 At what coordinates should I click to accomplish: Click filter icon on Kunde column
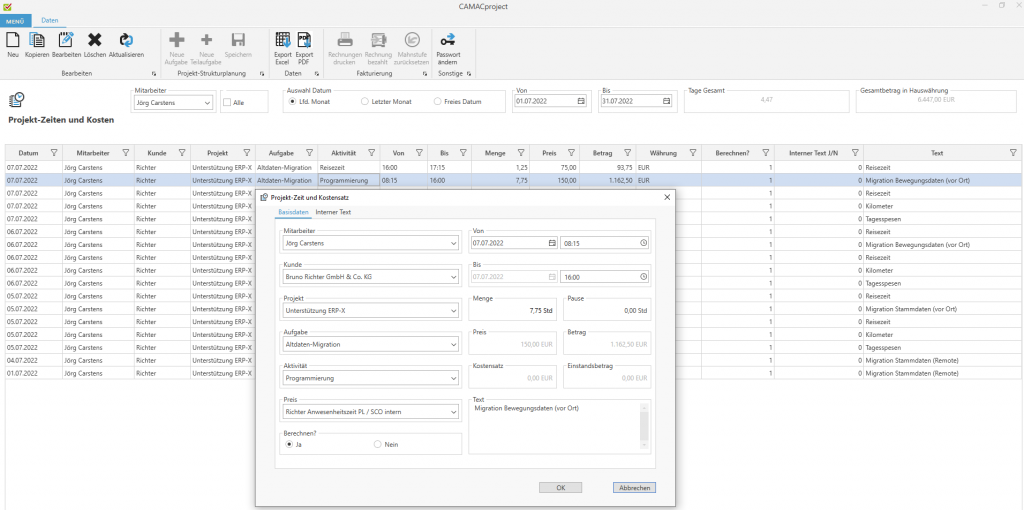click(x=181, y=153)
